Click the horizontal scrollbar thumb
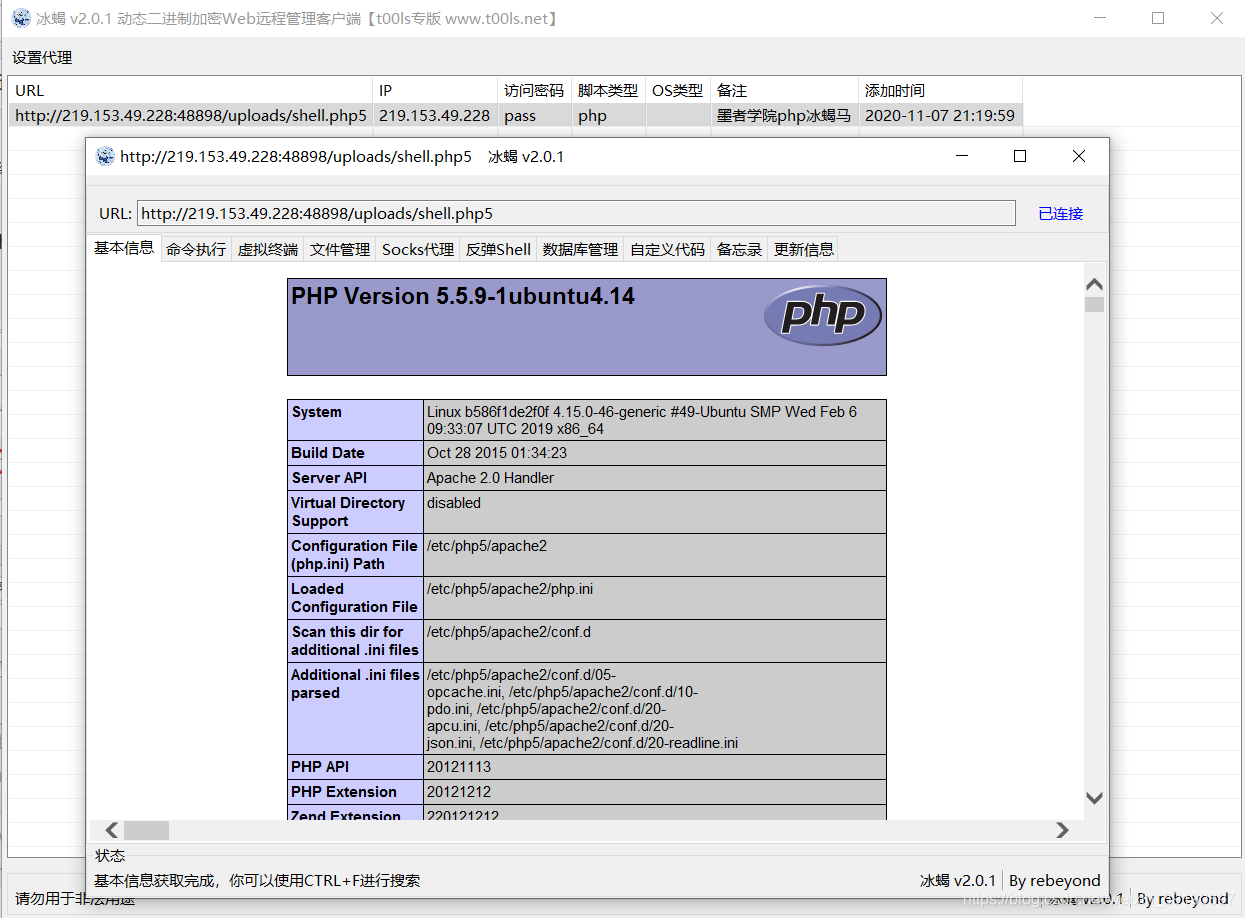This screenshot has width=1245, height=918. [147, 830]
